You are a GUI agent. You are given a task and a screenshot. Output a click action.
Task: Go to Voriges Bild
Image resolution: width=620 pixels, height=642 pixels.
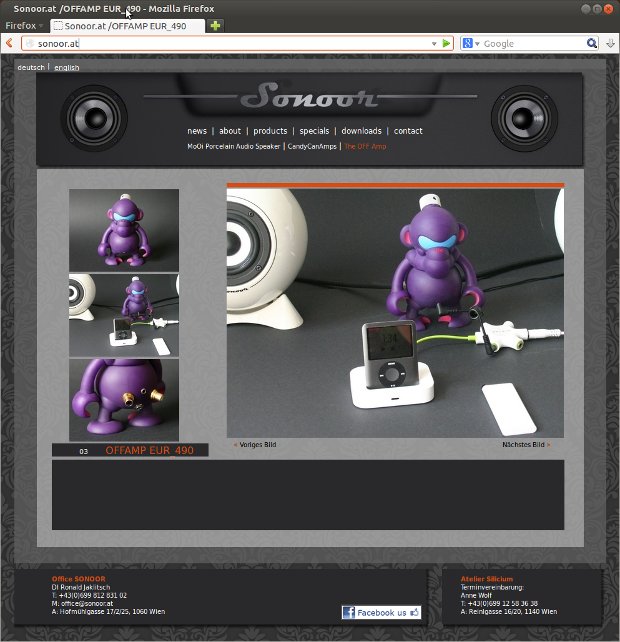[255, 445]
